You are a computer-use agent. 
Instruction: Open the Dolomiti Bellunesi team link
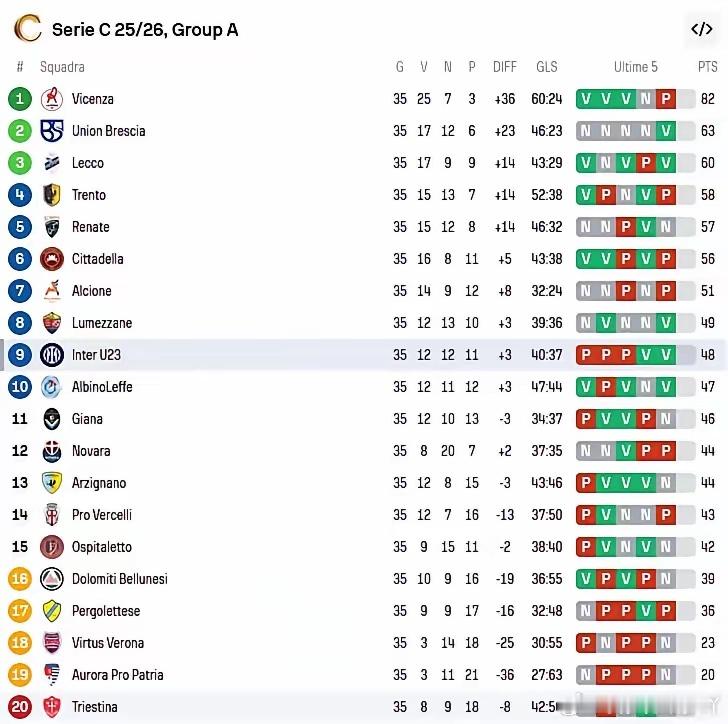click(120, 579)
